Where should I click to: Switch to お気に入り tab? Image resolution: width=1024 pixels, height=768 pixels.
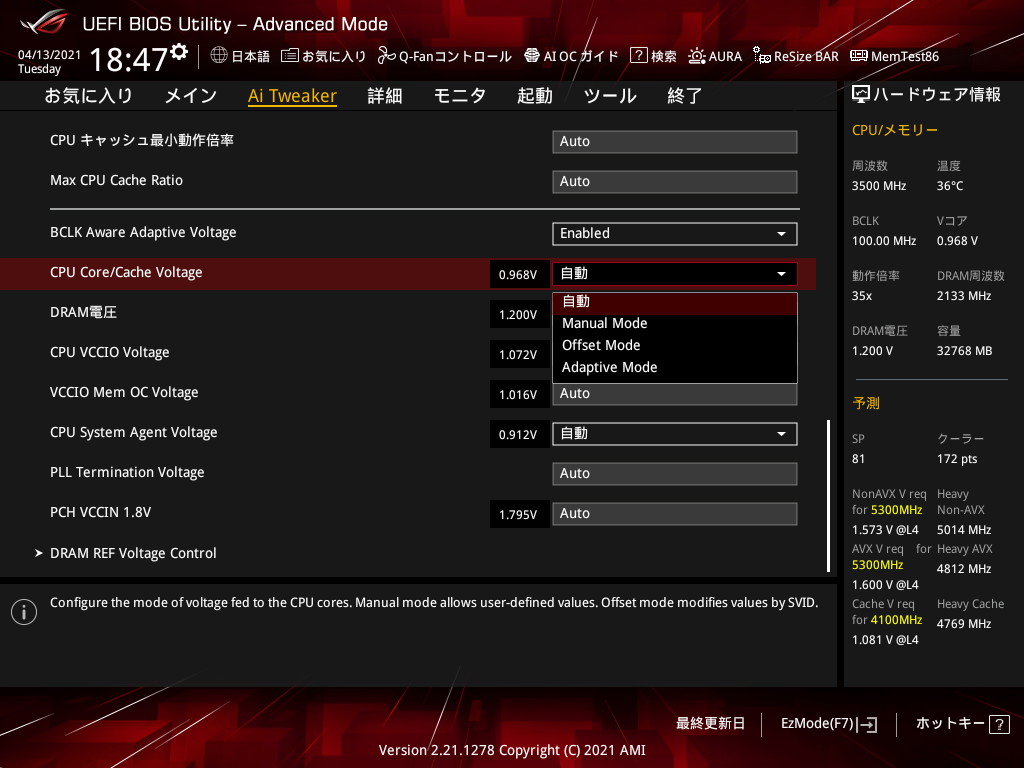pyautogui.click(x=88, y=95)
